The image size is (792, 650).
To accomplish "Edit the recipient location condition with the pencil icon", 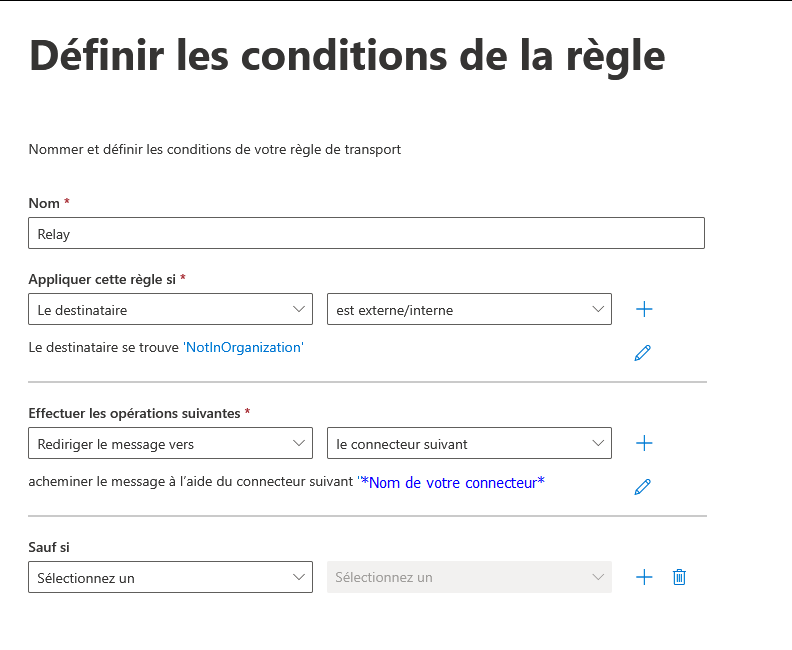I will click(x=642, y=353).
